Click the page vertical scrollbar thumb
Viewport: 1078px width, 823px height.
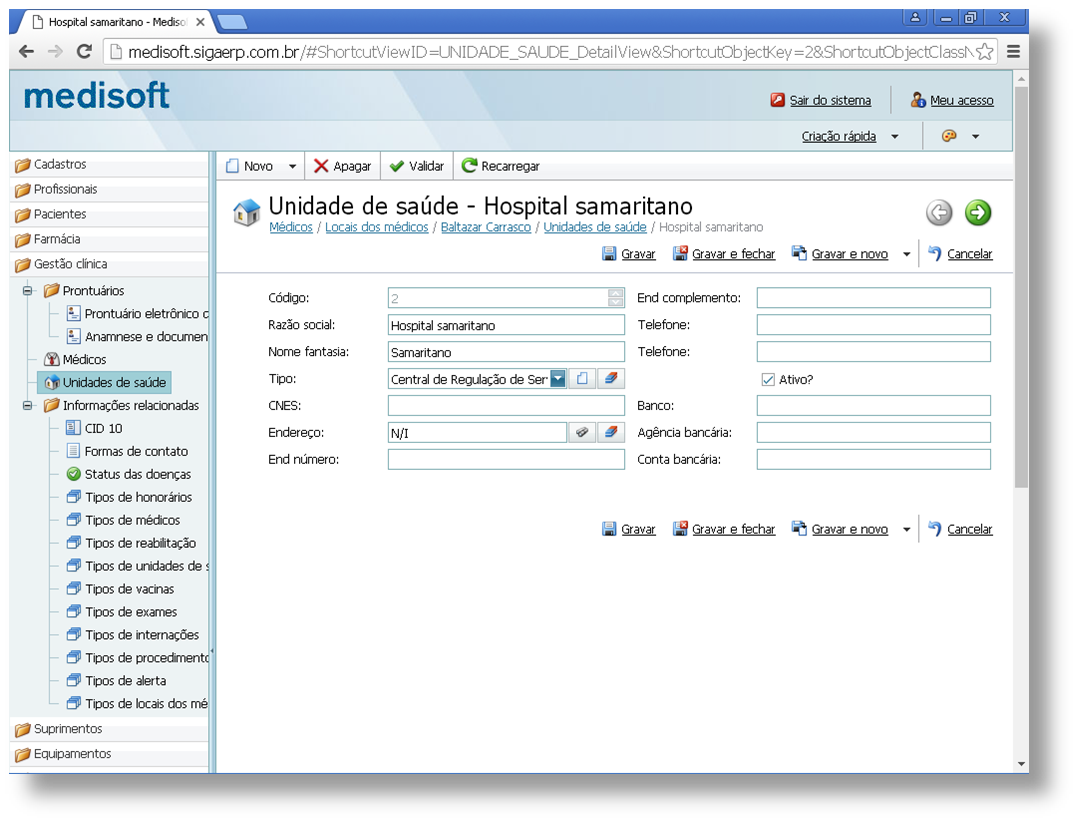[x=1021, y=287]
